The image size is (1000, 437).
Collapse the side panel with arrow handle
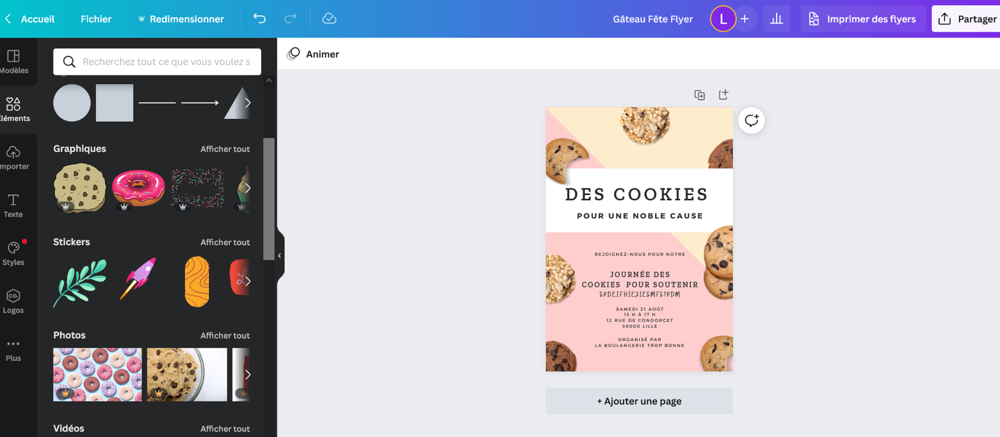[x=279, y=256]
